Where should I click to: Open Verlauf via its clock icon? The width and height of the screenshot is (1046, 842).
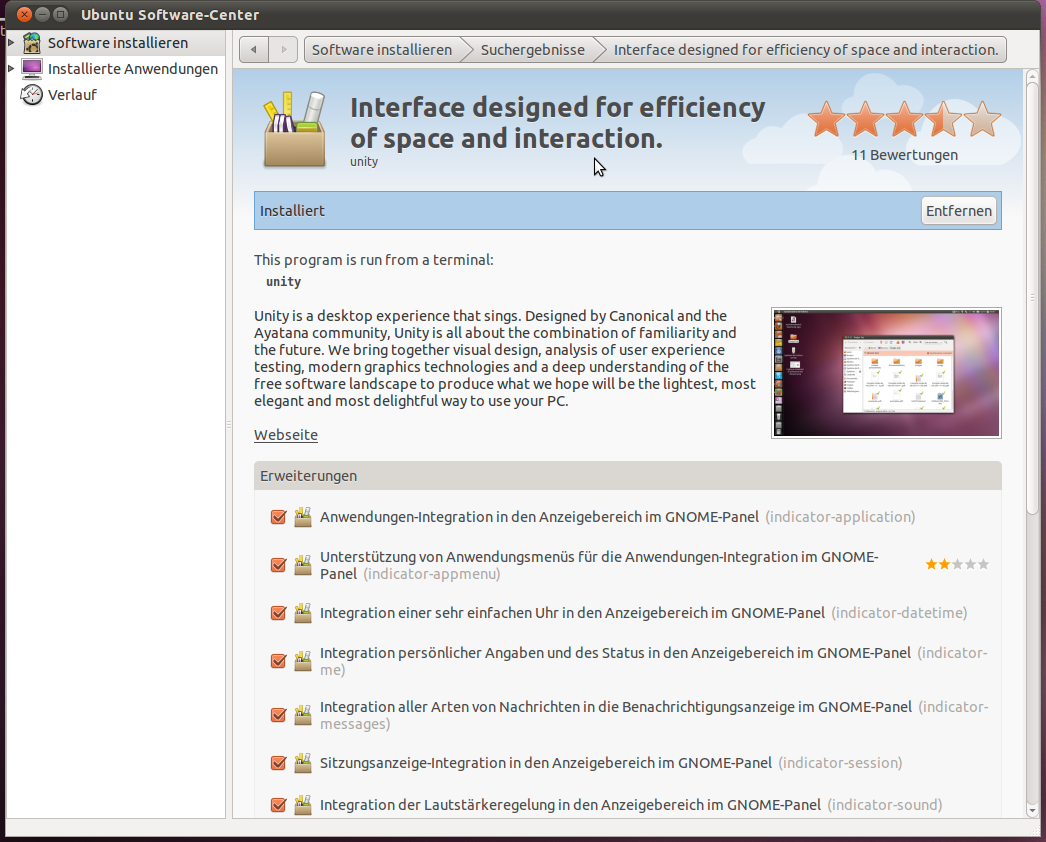[29, 94]
